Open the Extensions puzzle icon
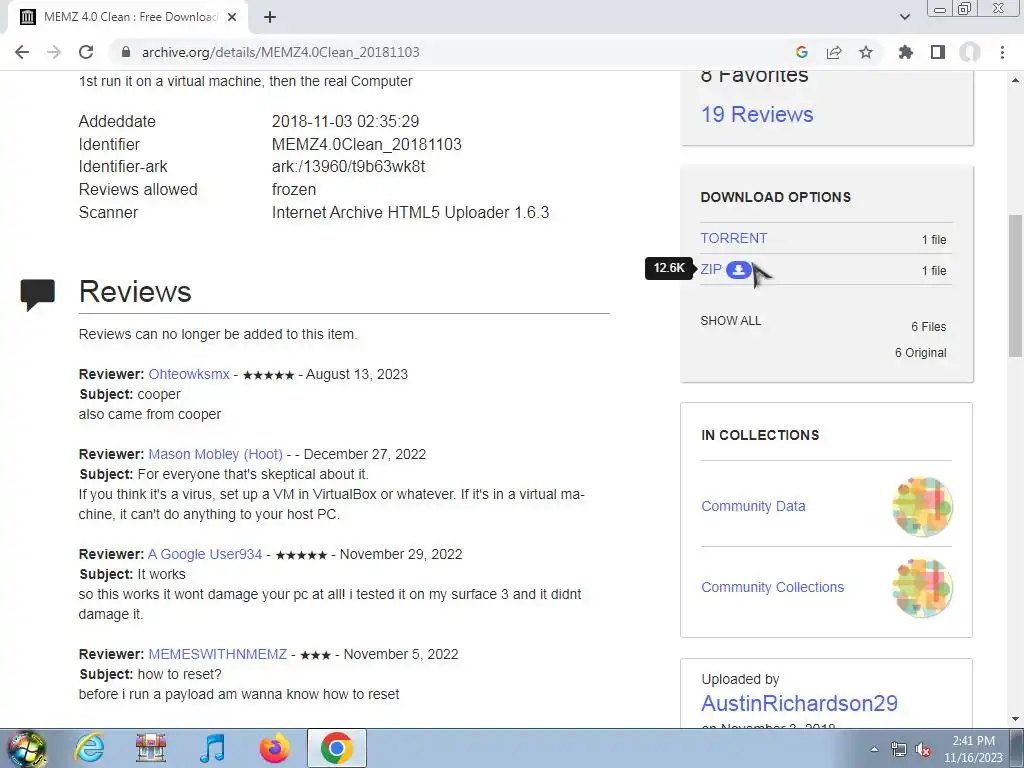 tap(906, 52)
